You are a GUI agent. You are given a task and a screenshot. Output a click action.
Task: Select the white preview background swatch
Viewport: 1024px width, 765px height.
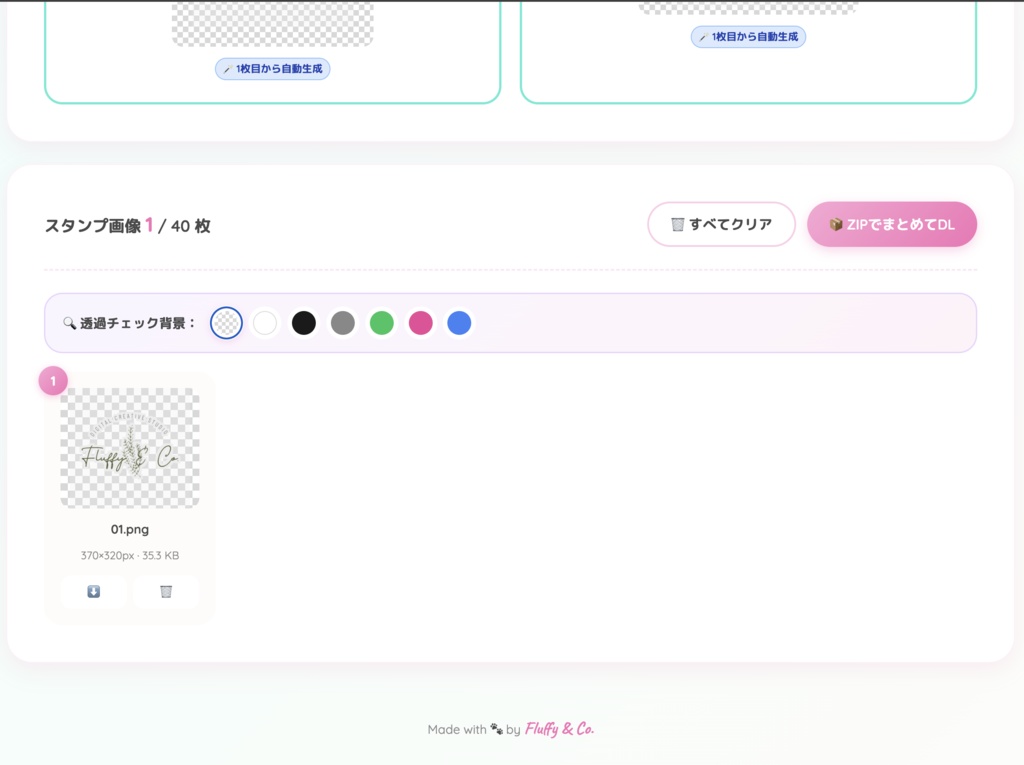pyautogui.click(x=265, y=322)
